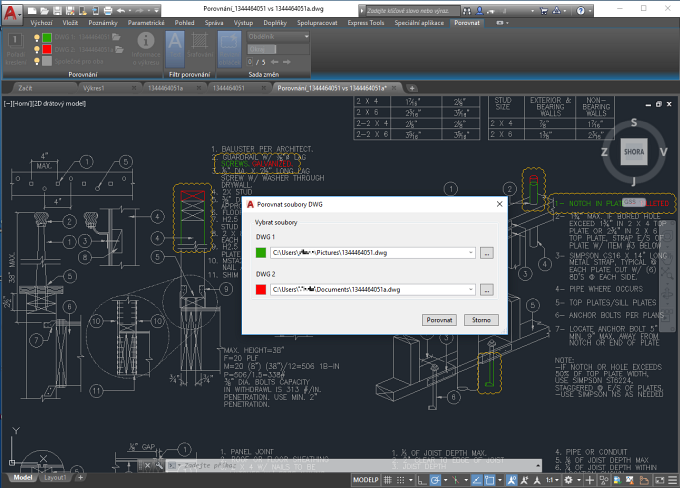
Task: Click the help question mark icon
Action: click(x=581, y=10)
